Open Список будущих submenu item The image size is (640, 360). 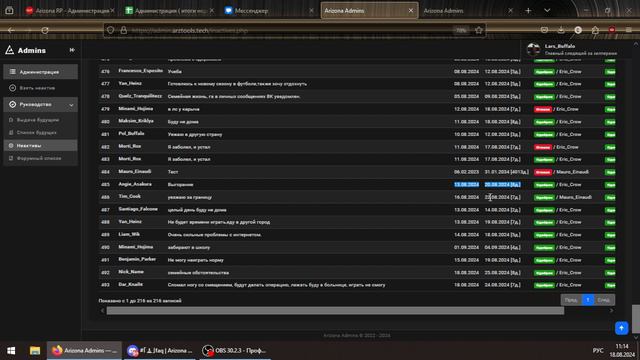coord(37,133)
